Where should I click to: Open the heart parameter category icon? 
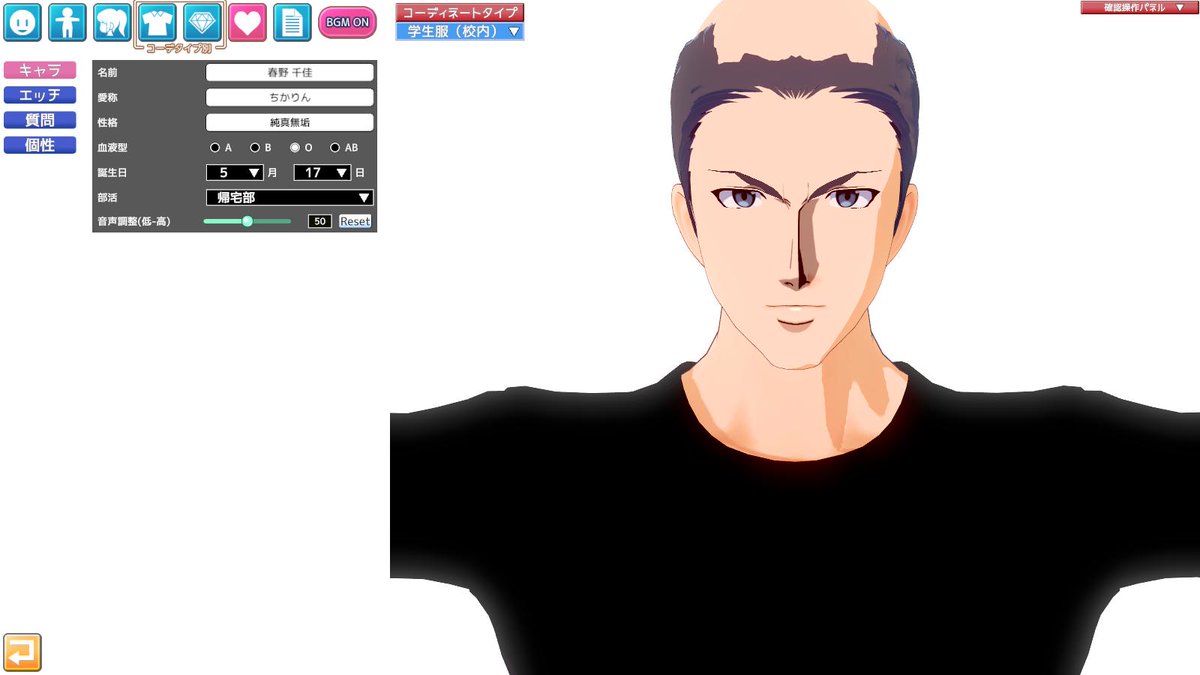[x=248, y=22]
